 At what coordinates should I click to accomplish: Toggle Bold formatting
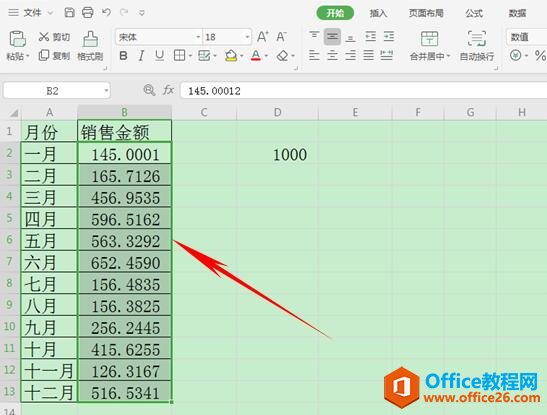[x=123, y=56]
